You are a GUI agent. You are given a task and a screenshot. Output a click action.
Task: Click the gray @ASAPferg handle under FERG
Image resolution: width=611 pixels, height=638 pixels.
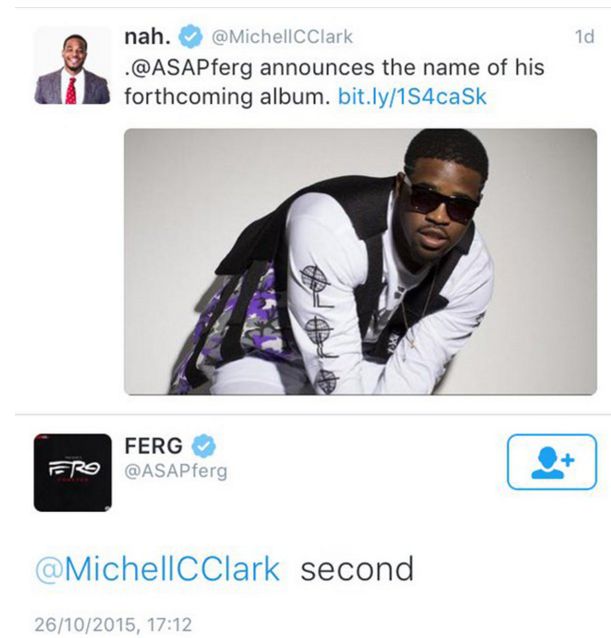pyautogui.click(x=176, y=471)
